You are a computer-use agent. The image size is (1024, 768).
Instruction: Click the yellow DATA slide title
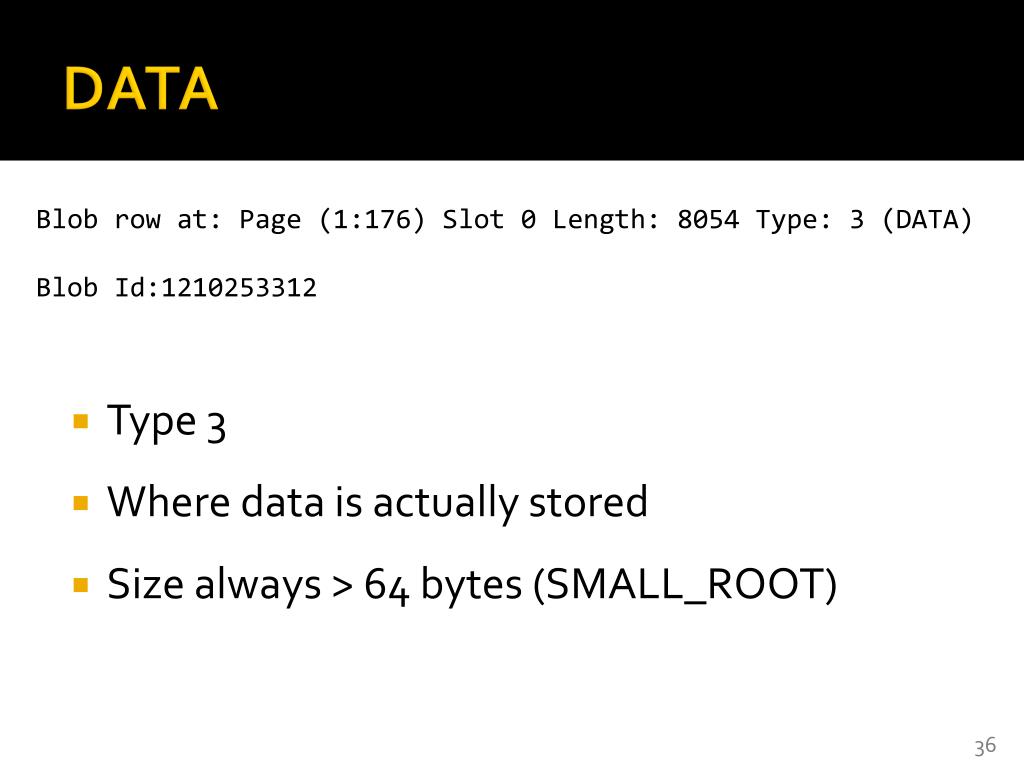140,88
